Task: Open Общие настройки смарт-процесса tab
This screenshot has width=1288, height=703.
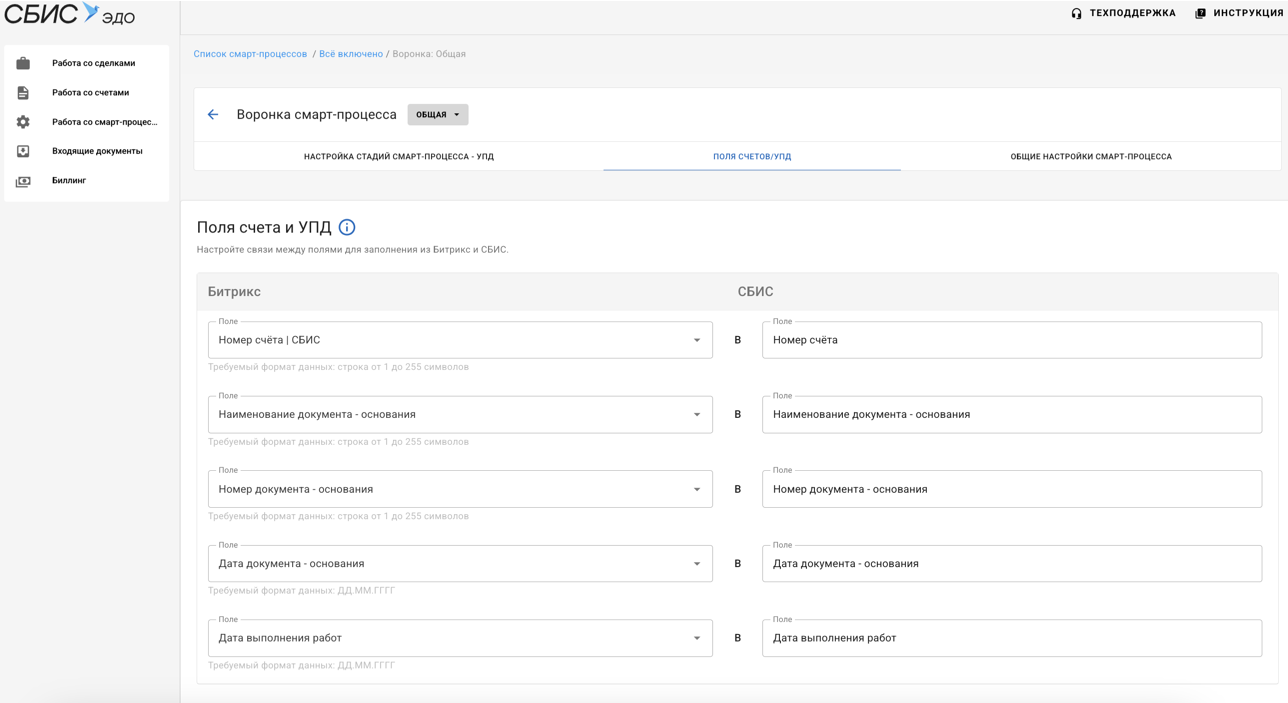Action: coord(1090,157)
